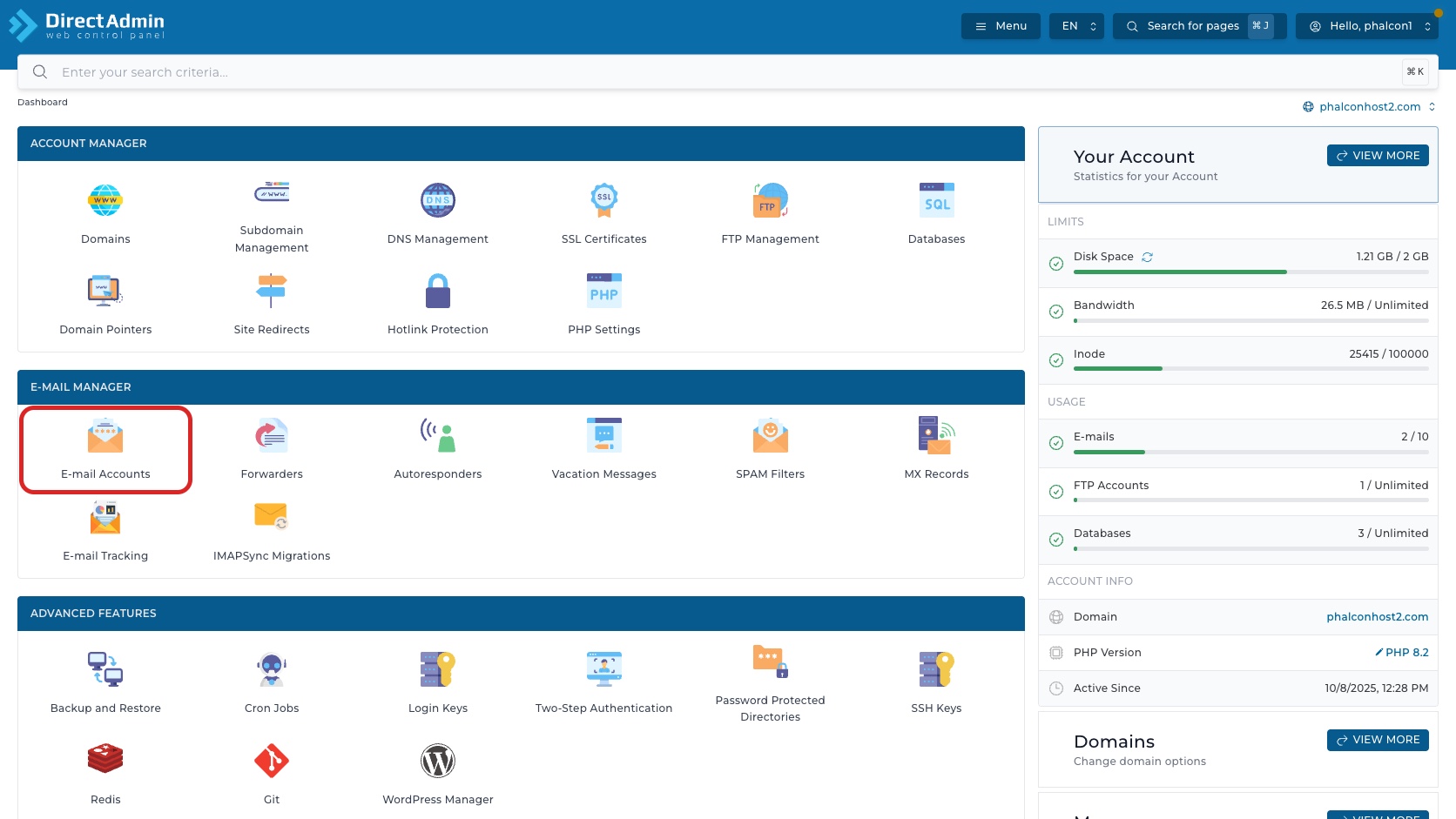Open phalconhost2.com link in Account Info
1456x819 pixels.
(1378, 617)
